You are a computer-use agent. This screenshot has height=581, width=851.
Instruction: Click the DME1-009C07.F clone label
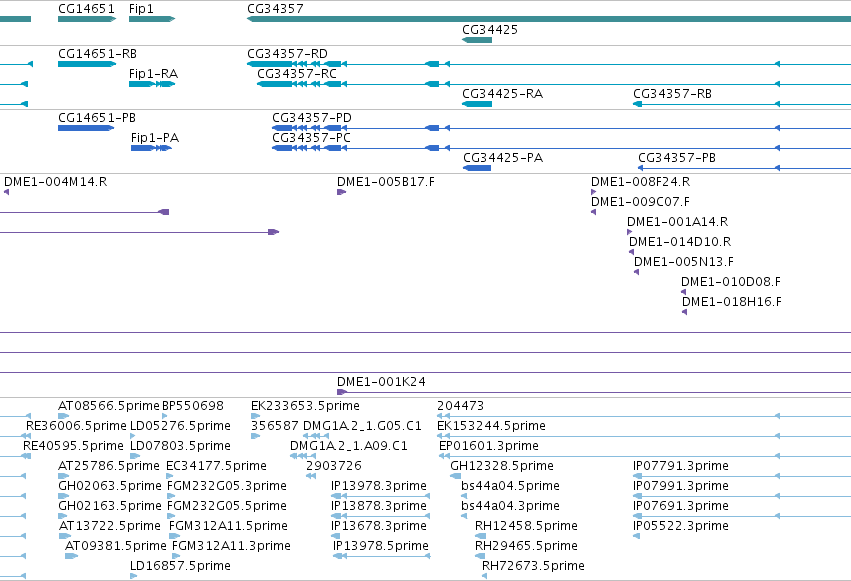640,202
